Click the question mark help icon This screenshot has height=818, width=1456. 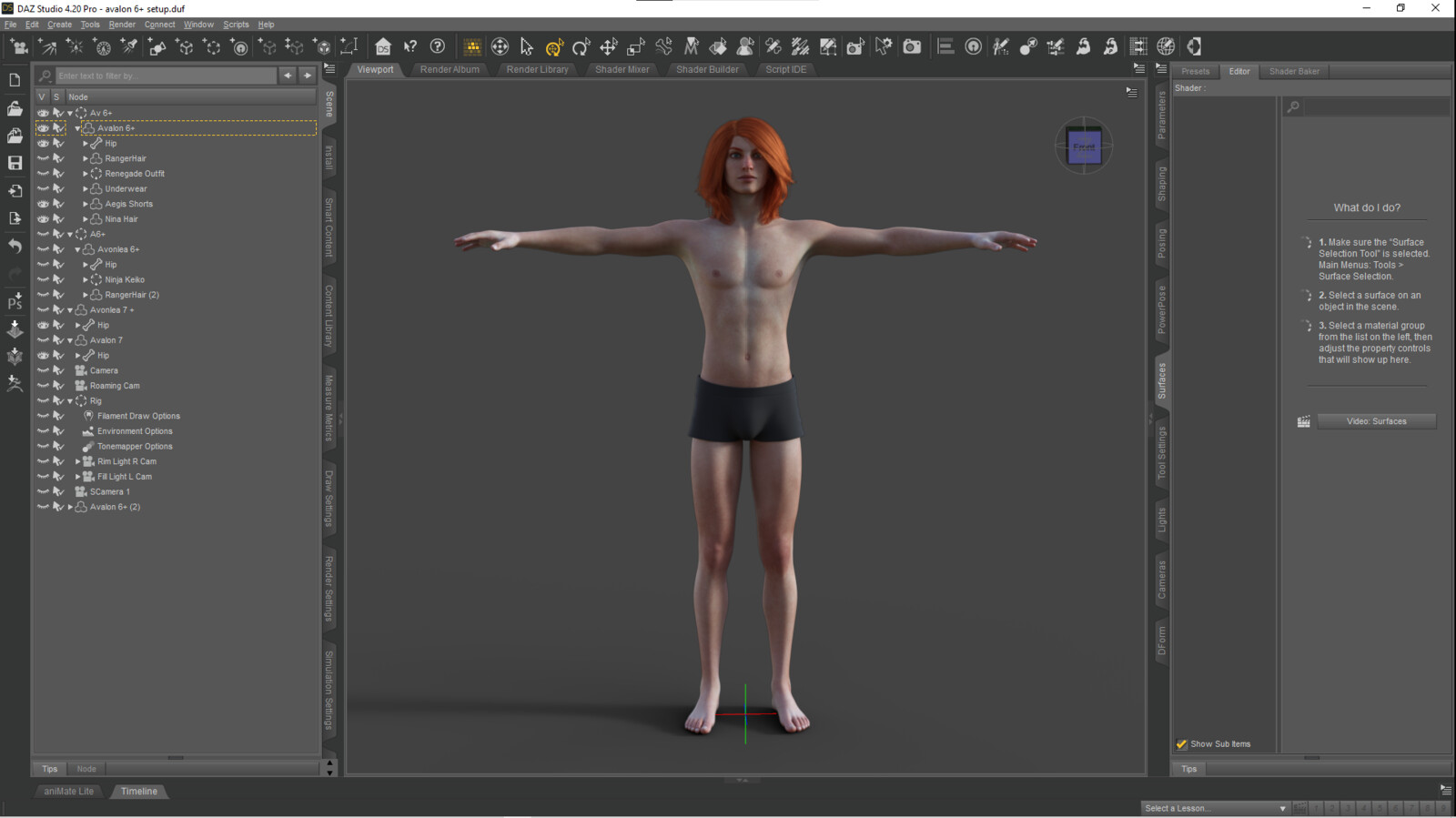click(438, 46)
